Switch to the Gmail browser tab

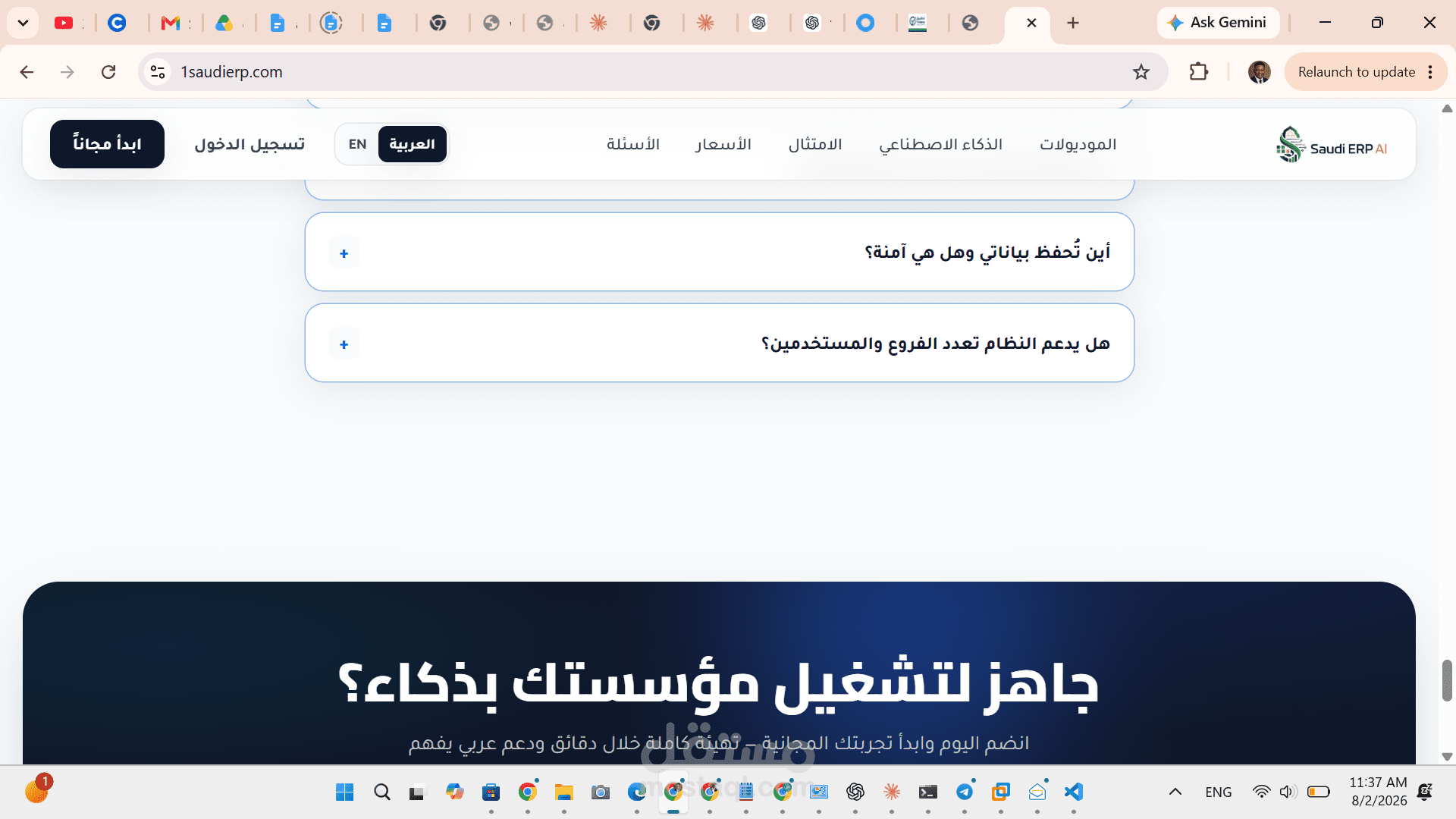(x=171, y=24)
